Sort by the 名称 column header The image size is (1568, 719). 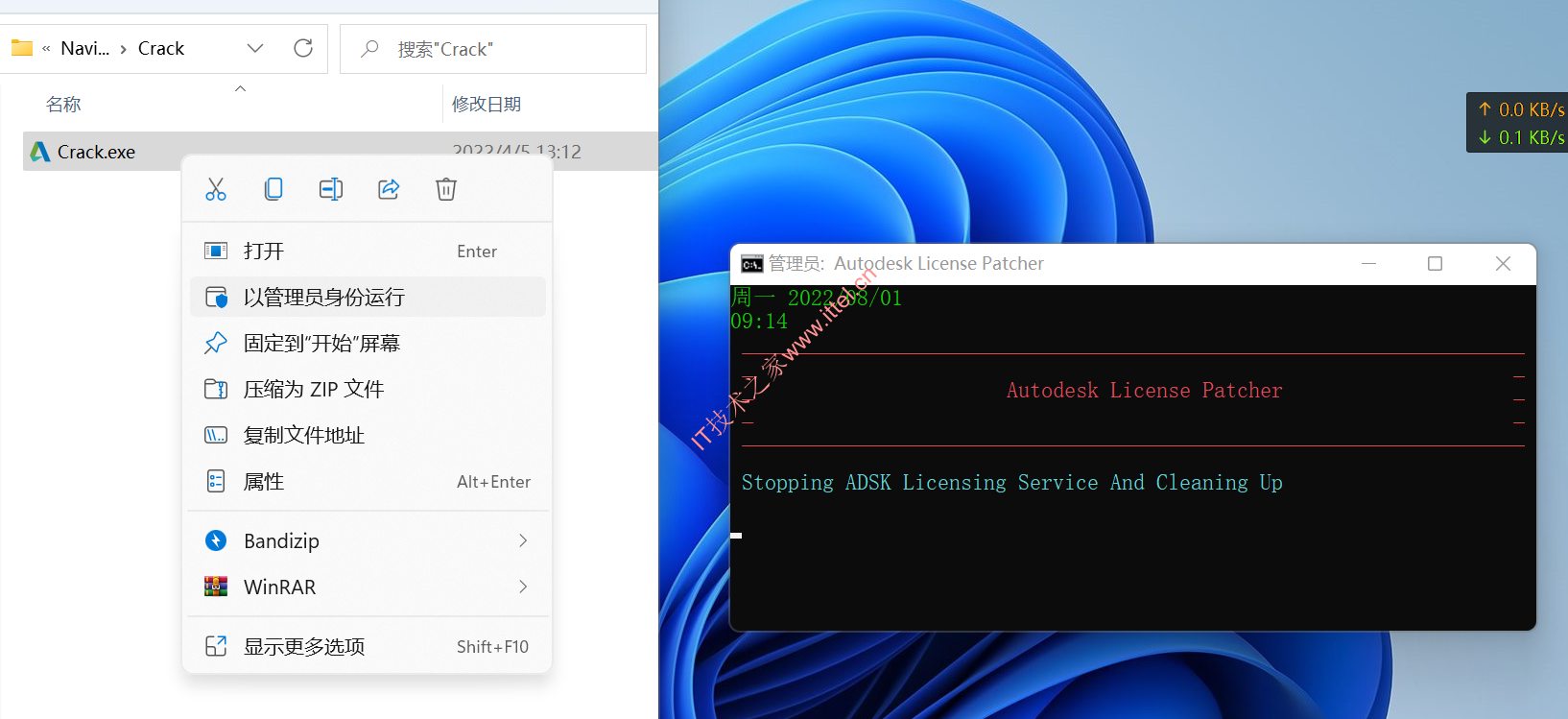point(63,104)
